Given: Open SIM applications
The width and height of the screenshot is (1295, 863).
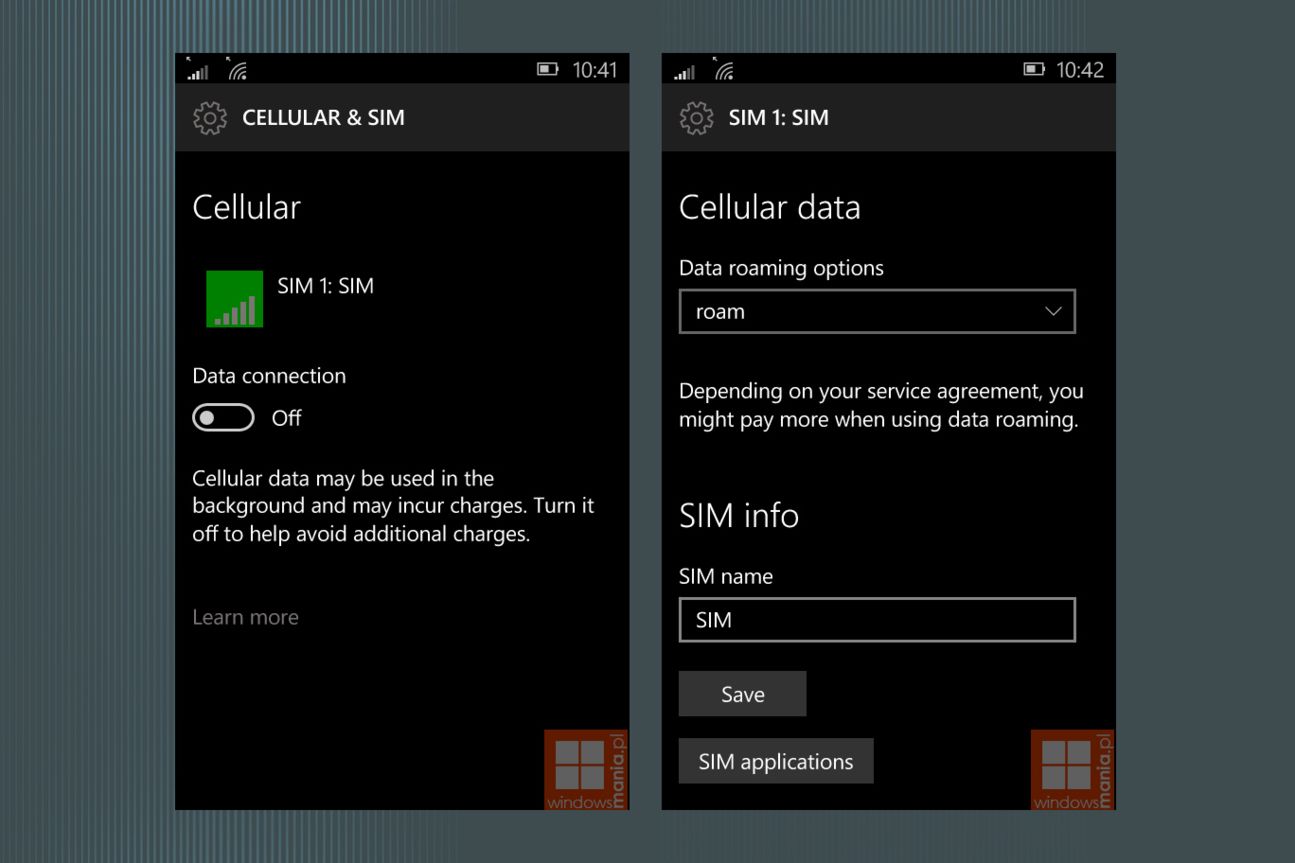Looking at the screenshot, I should 775,761.
